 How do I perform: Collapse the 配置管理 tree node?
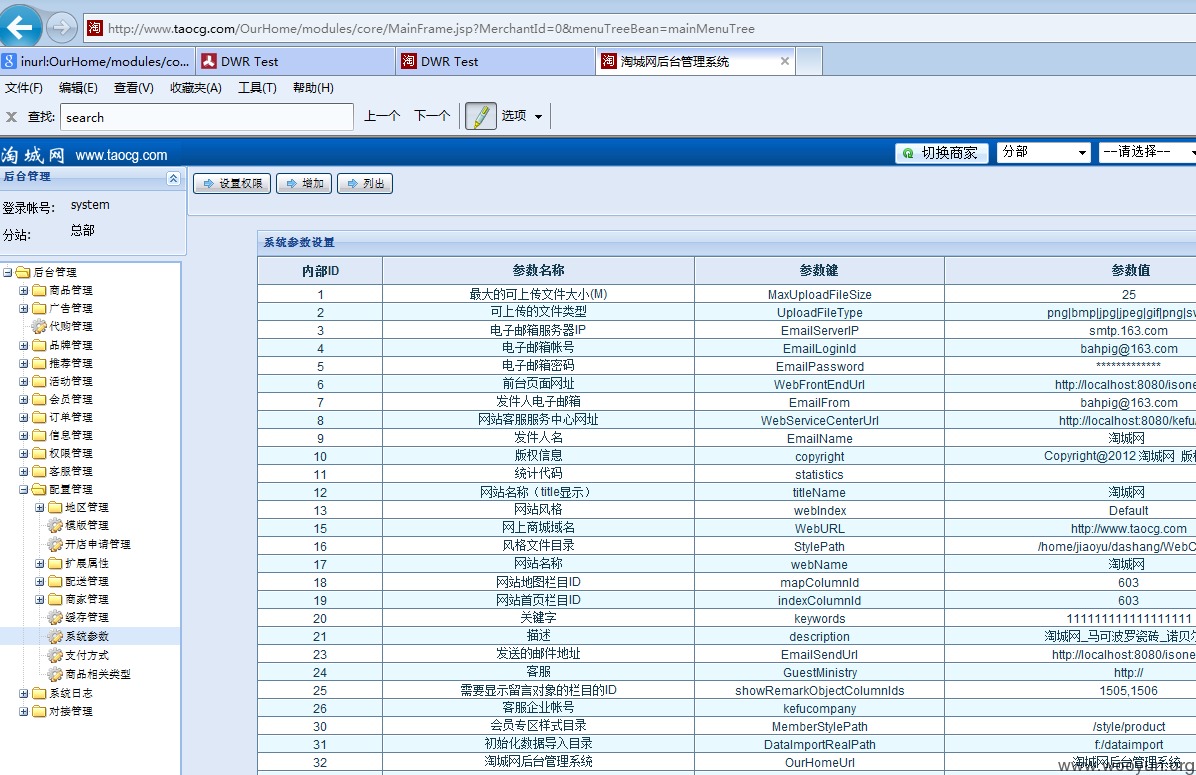24,489
